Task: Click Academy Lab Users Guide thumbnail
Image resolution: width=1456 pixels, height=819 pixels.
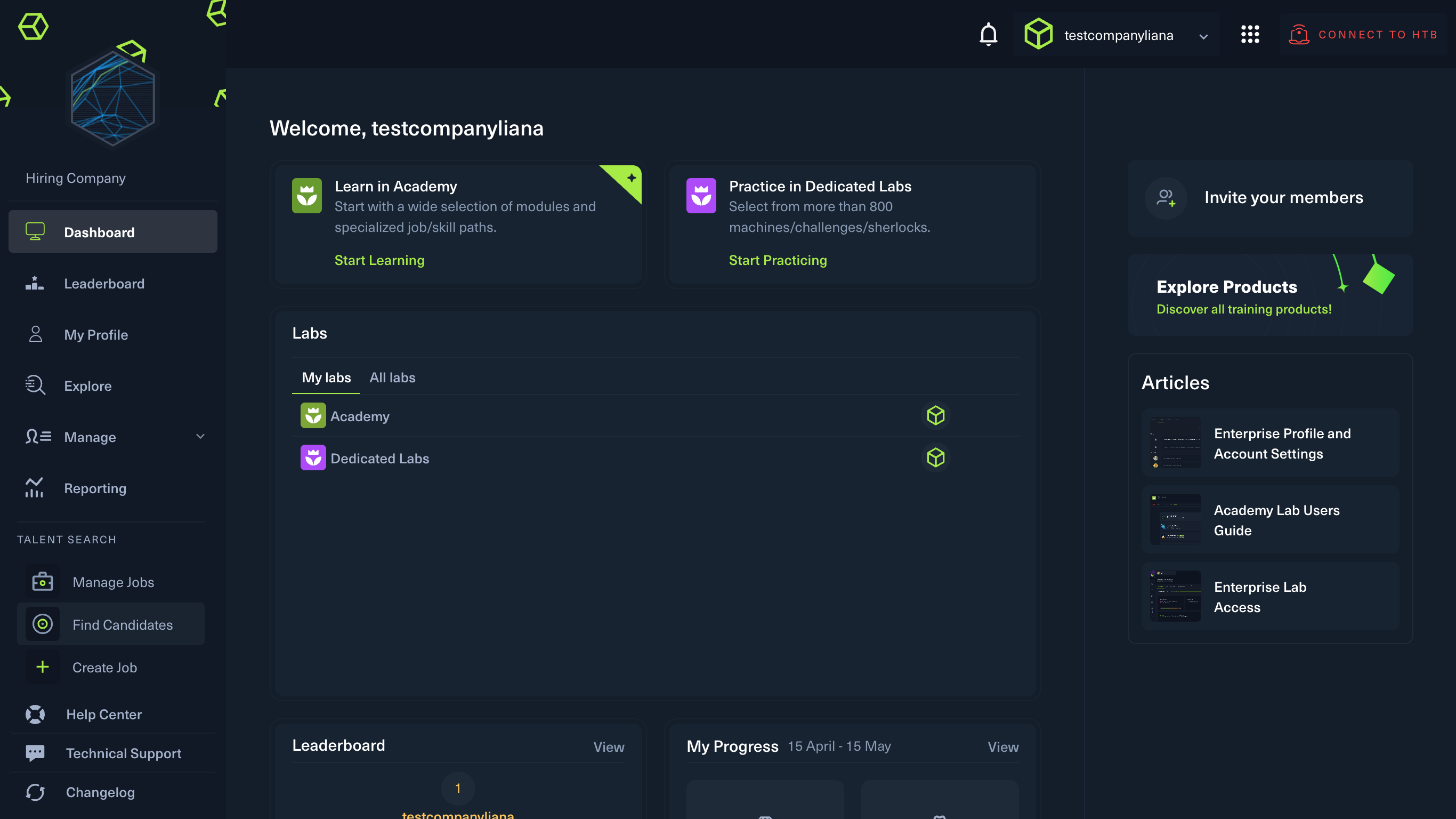Action: coord(1175,519)
